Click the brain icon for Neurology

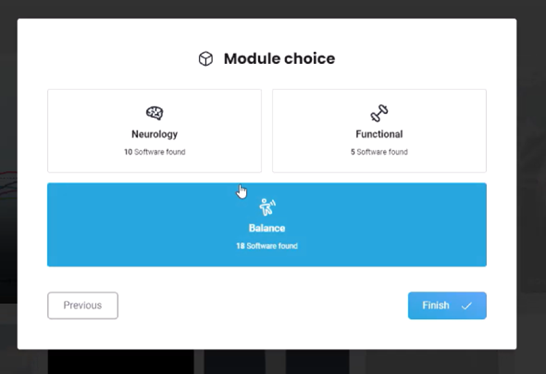[x=155, y=113]
